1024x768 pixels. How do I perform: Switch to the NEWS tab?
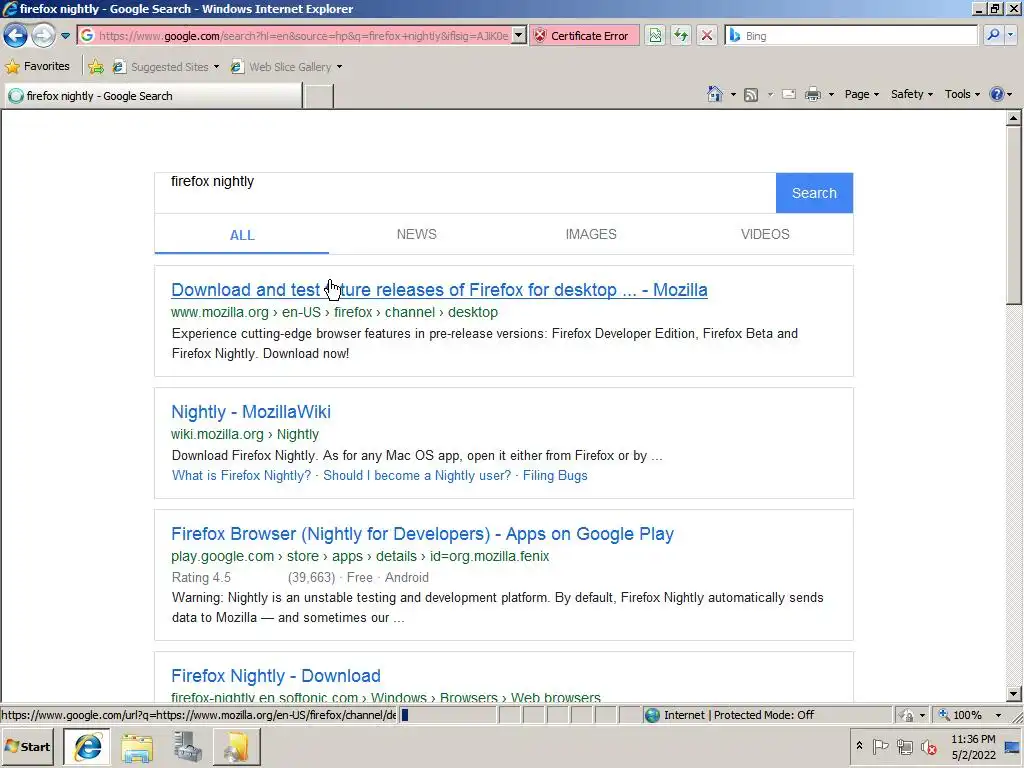(x=417, y=234)
